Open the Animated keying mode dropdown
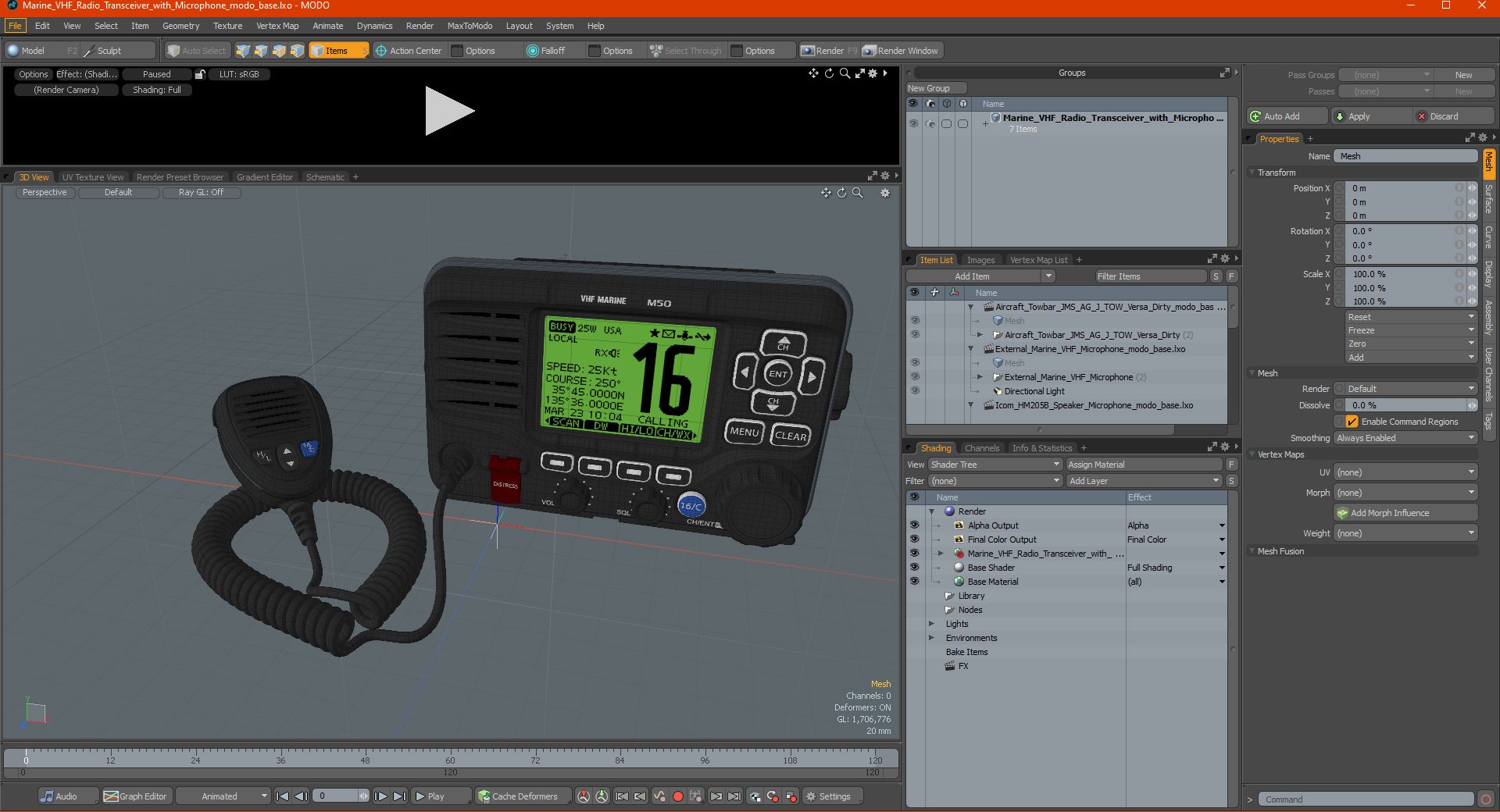Image resolution: width=1500 pixels, height=812 pixels. click(223, 796)
